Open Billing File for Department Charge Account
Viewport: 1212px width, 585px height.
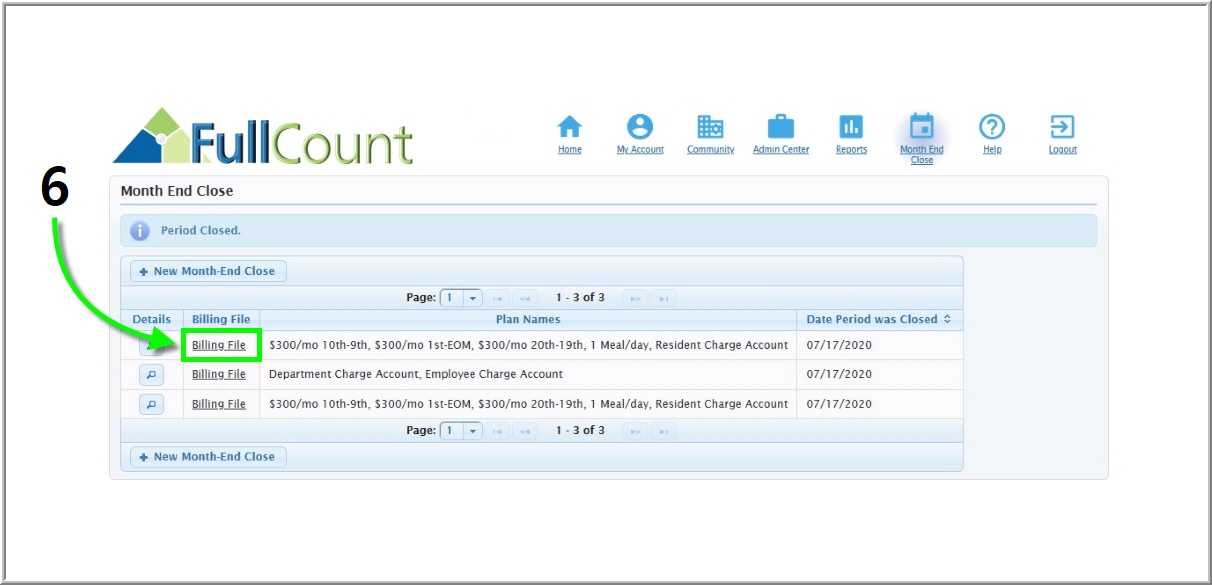point(219,374)
